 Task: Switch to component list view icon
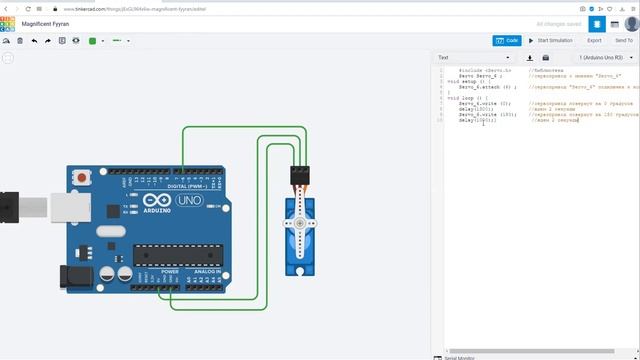coord(615,24)
